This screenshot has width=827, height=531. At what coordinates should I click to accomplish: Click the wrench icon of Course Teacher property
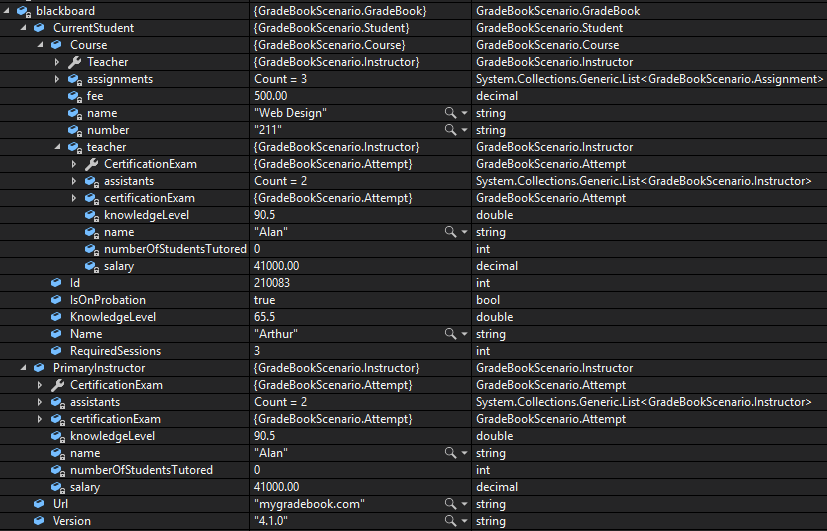click(74, 62)
